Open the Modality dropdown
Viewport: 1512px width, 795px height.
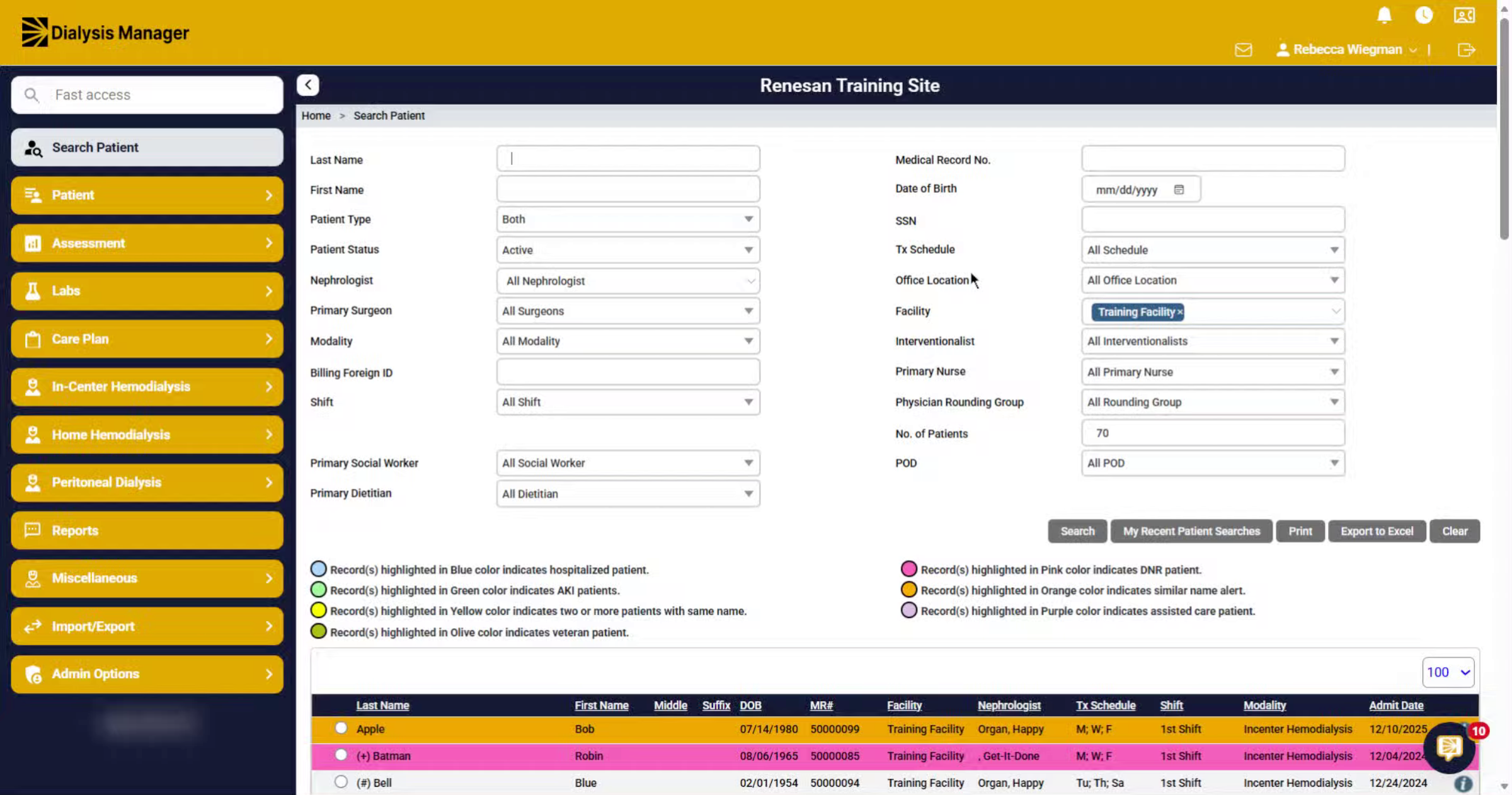click(628, 341)
